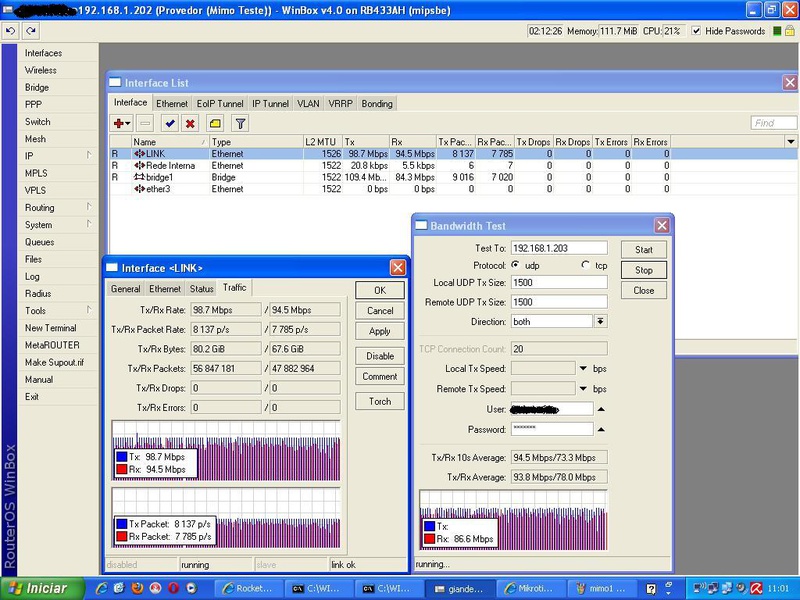Viewport: 800px width, 600px height.
Task: Collapse the User field arrow
Action: (x=601, y=409)
